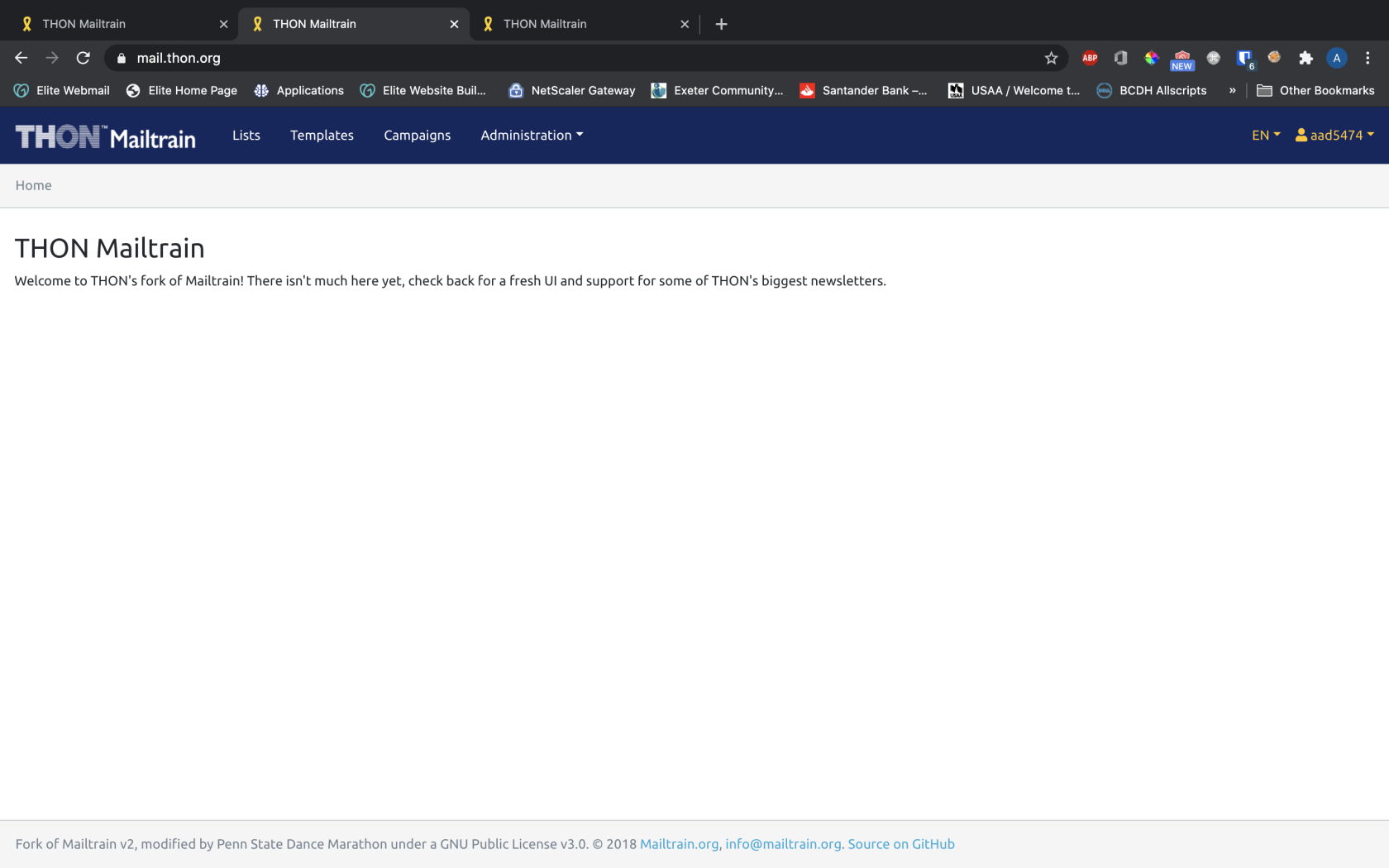Open the Elite Home Page bookmark

pos(182,90)
